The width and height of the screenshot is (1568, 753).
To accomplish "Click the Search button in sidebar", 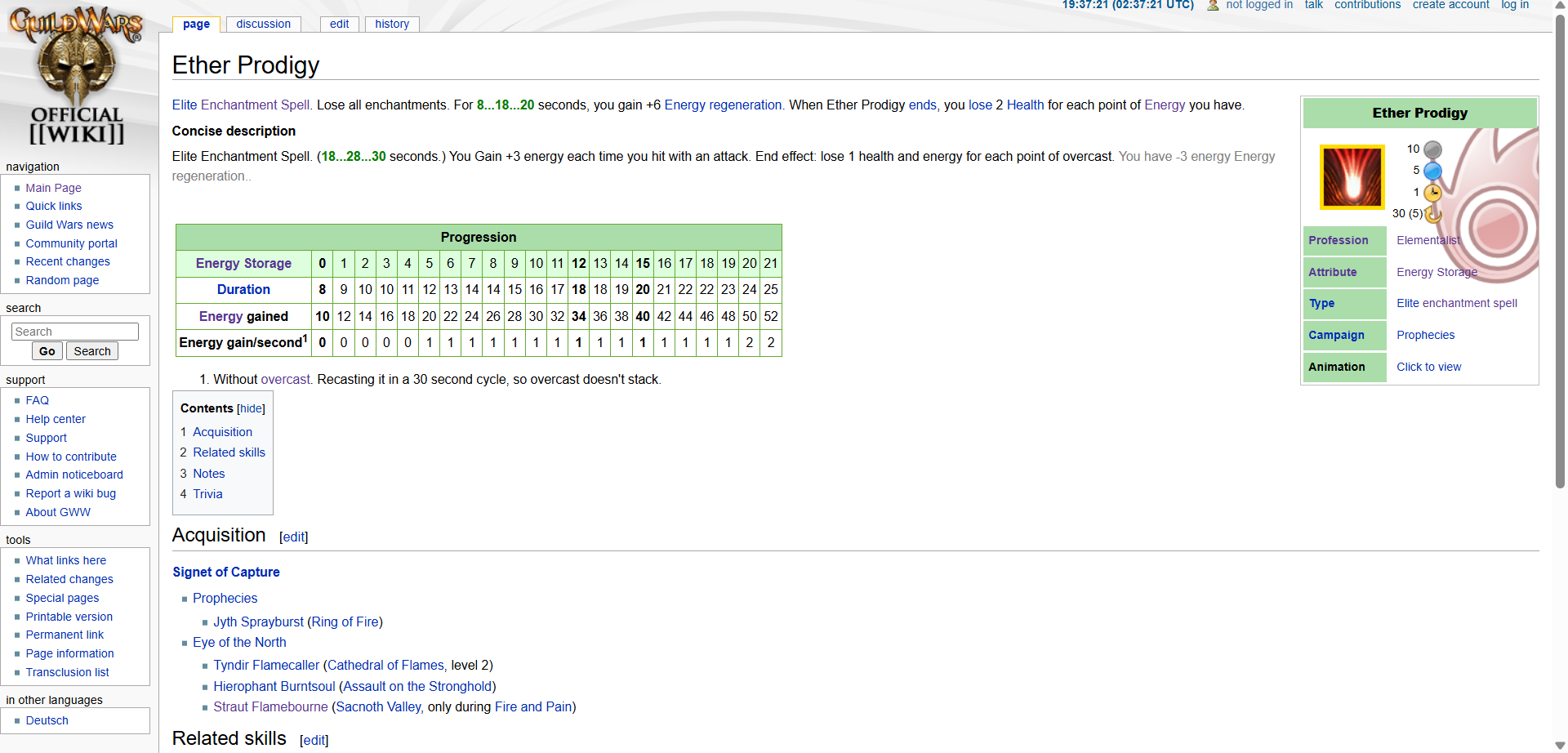I will tap(92, 351).
